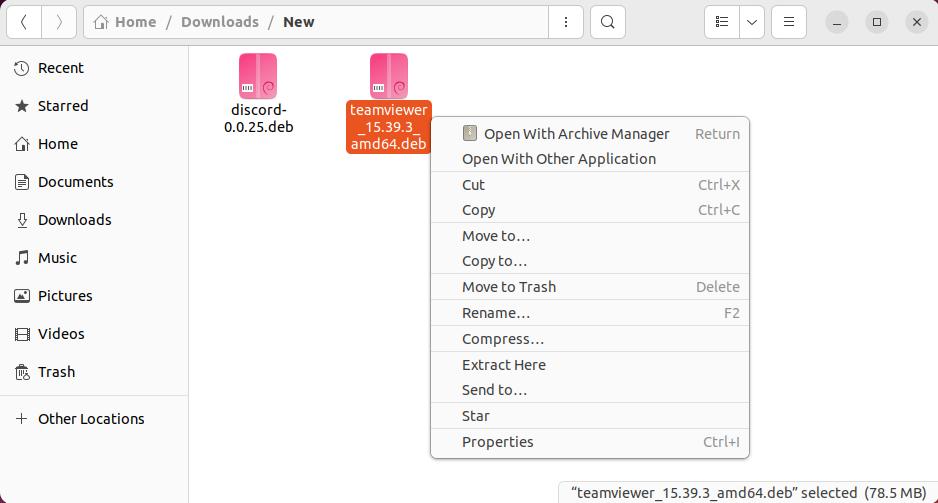This screenshot has width=938, height=503.
Task: Click New in the path bar
Action: pos(299,22)
